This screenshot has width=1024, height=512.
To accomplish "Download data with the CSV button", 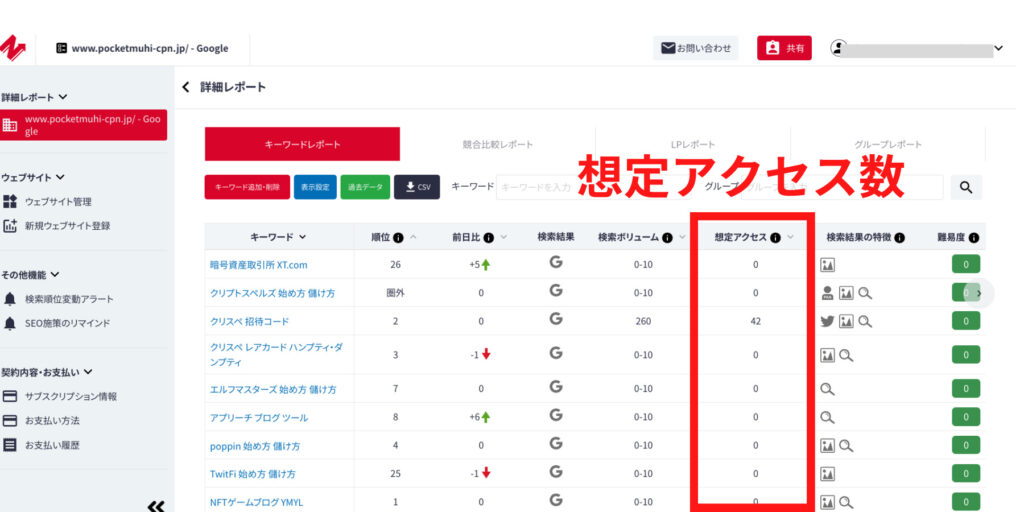I will [x=417, y=187].
